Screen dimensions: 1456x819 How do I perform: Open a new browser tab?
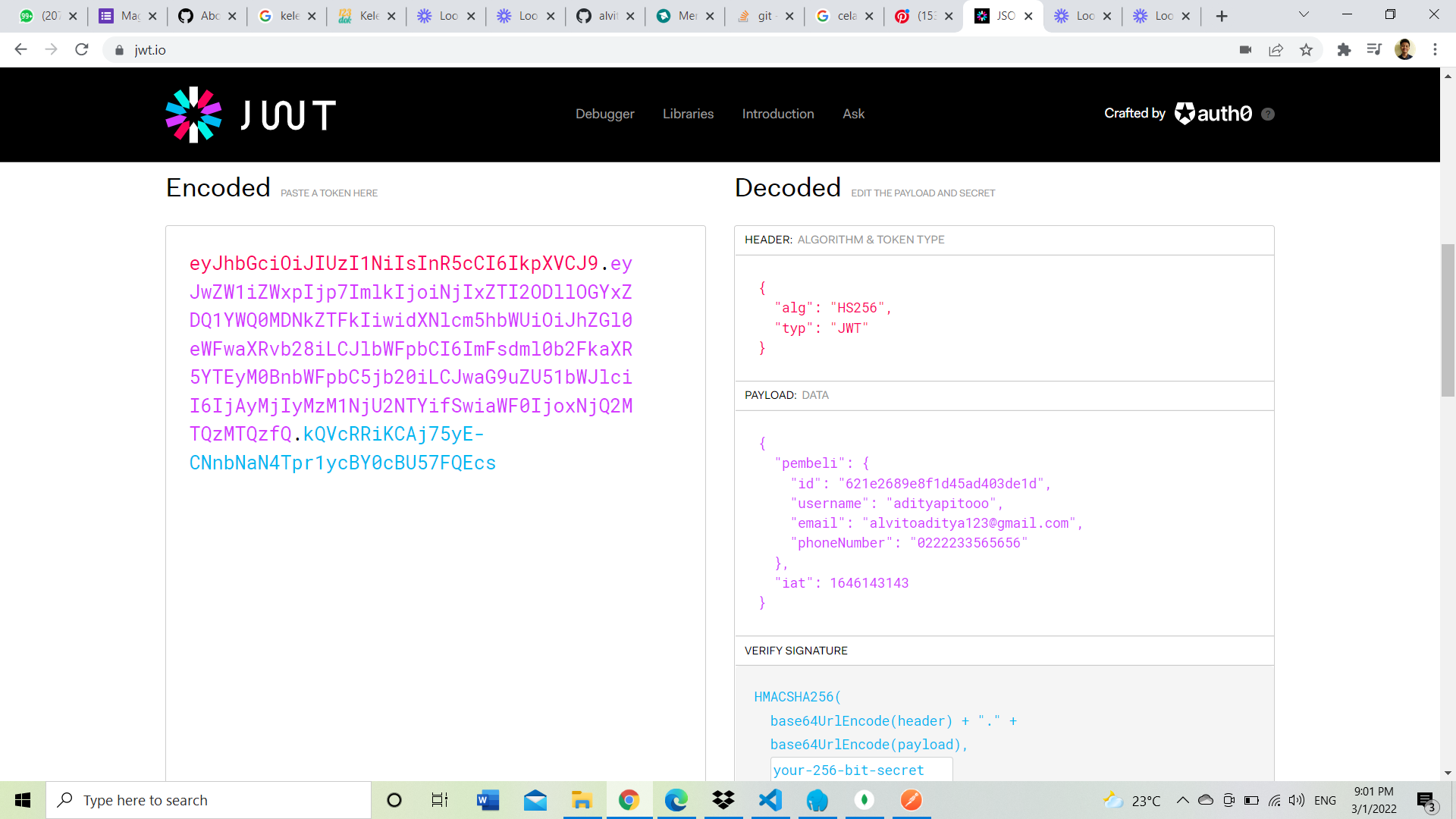pyautogui.click(x=1222, y=16)
